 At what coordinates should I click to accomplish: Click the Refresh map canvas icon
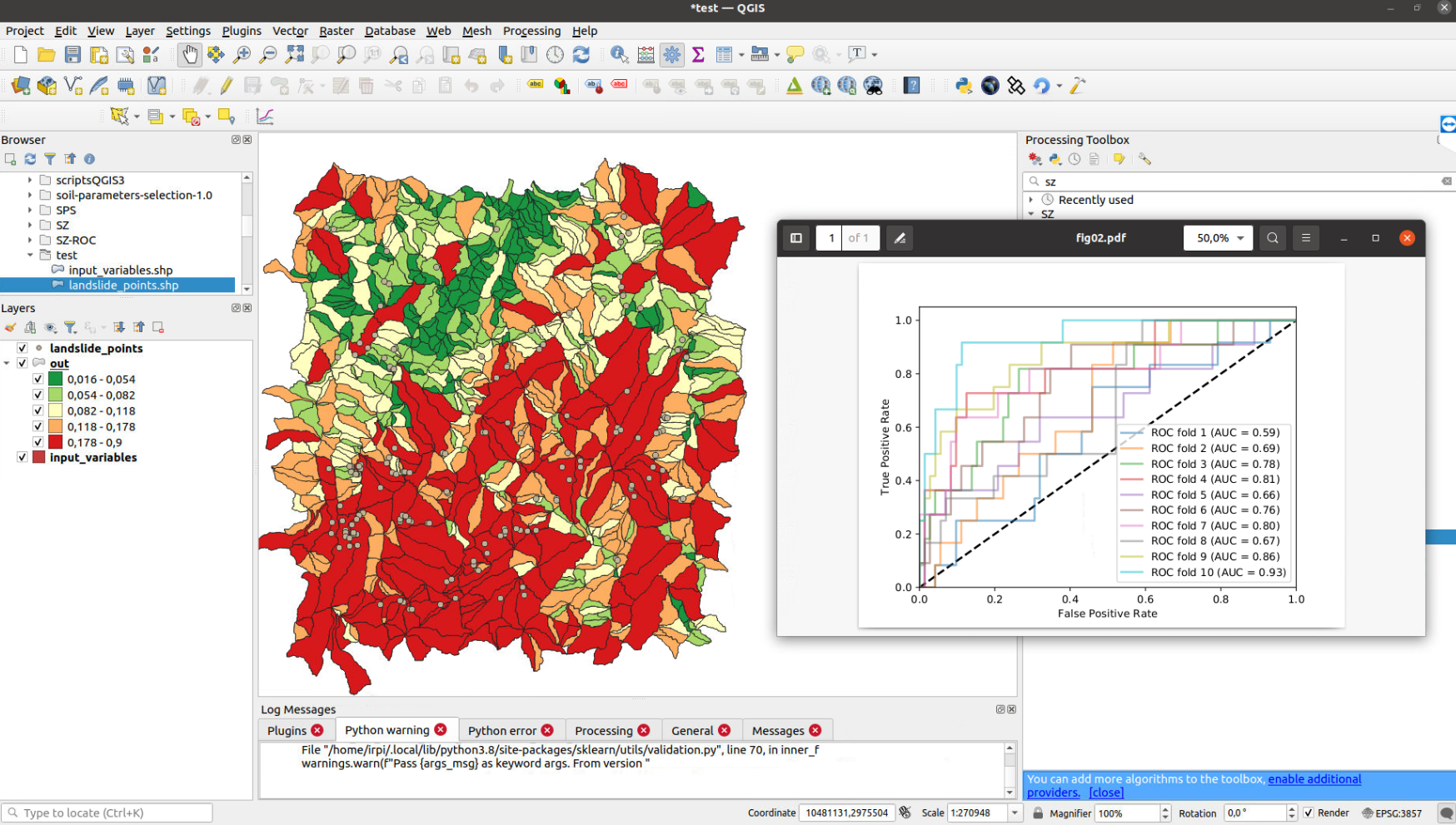581,55
